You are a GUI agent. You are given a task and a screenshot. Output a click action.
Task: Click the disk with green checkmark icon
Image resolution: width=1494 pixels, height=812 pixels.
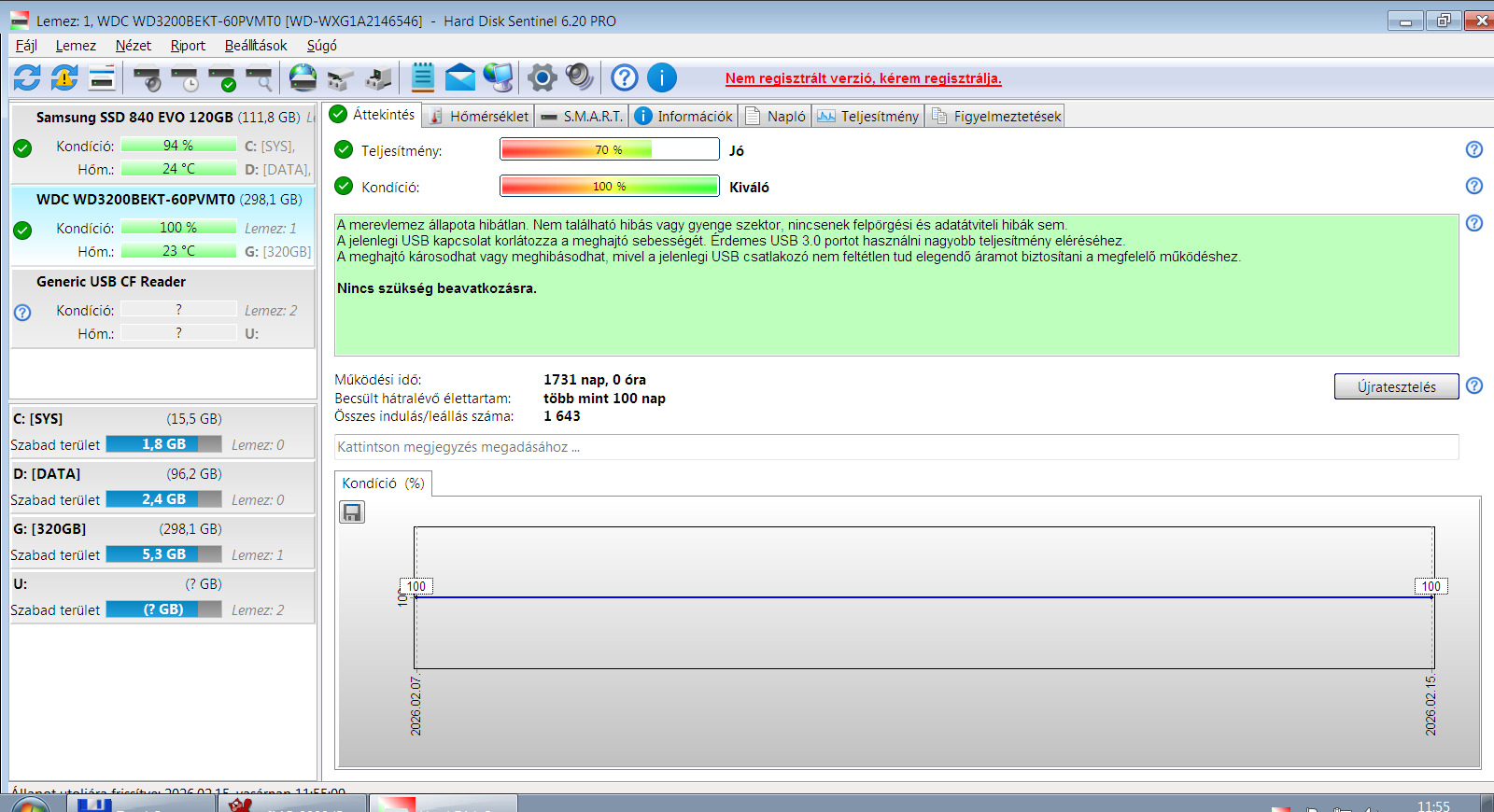point(222,78)
